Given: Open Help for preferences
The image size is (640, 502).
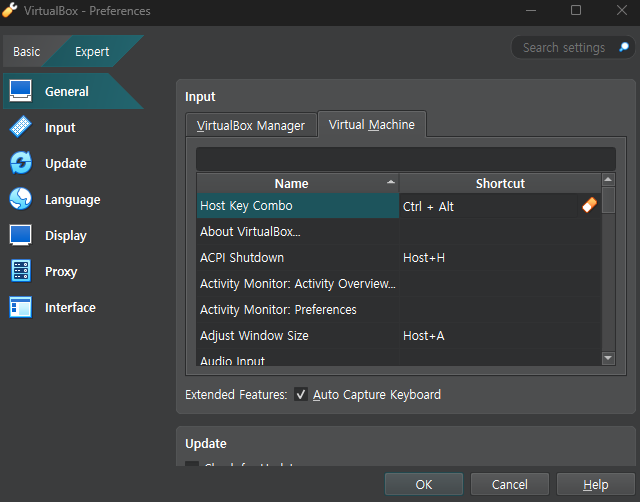Looking at the screenshot, I should click(596, 484).
